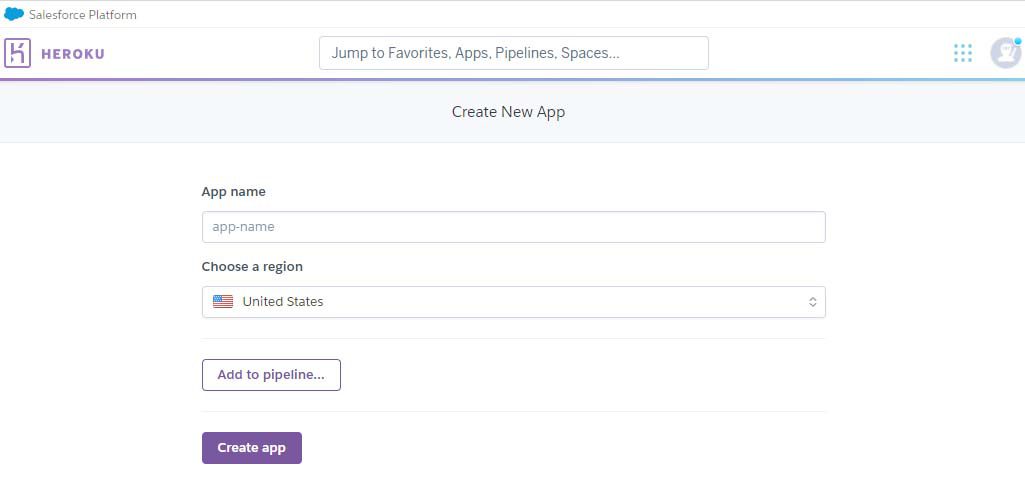Click the HEROKU wordmark in header

click(x=72, y=54)
